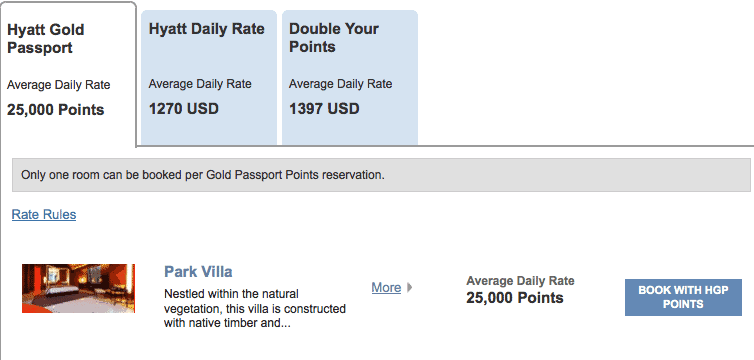Click Average Daily Rate label in Hyatt Daily Rate tab

point(200,84)
